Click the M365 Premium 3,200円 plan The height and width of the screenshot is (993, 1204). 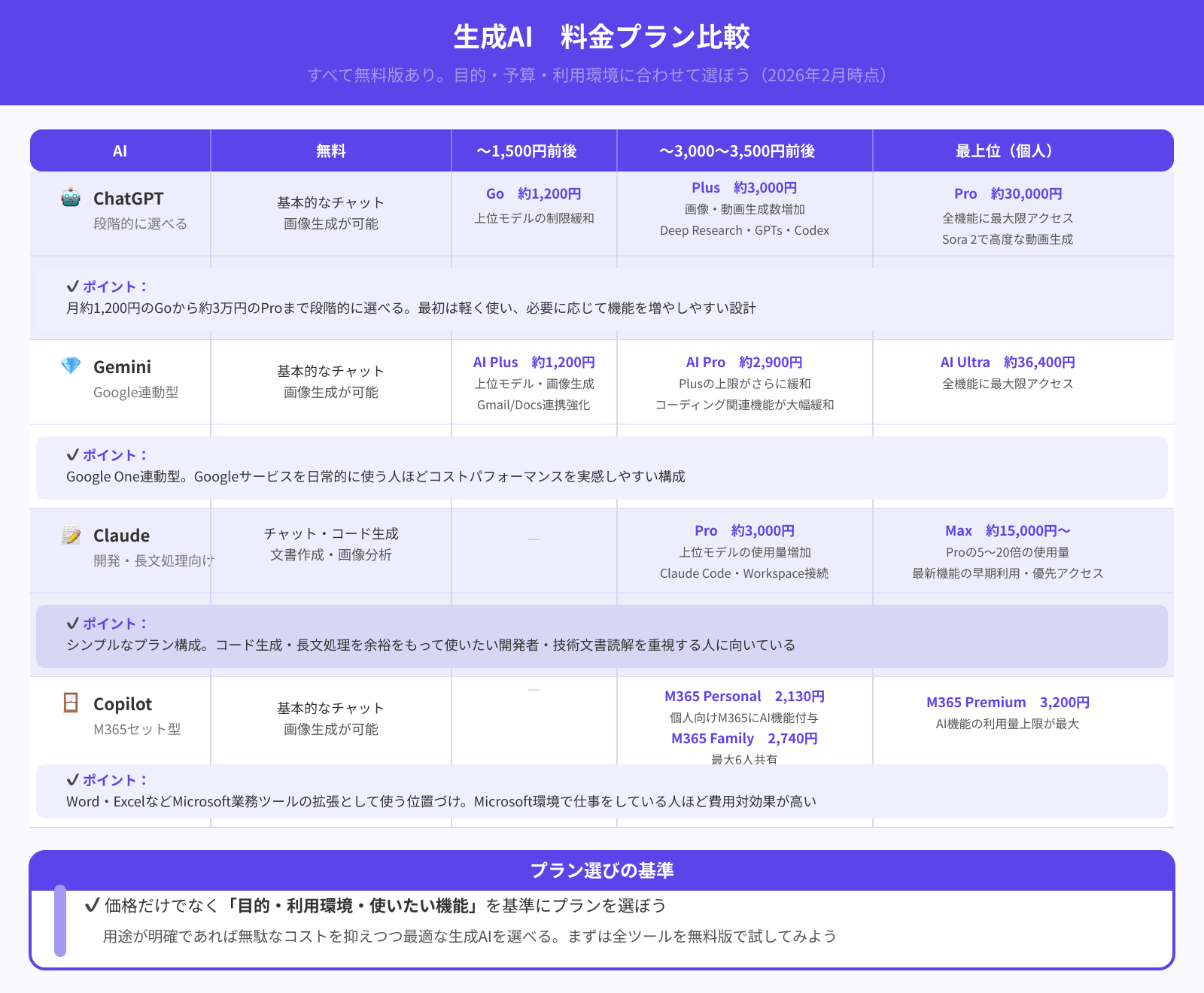(x=1008, y=703)
